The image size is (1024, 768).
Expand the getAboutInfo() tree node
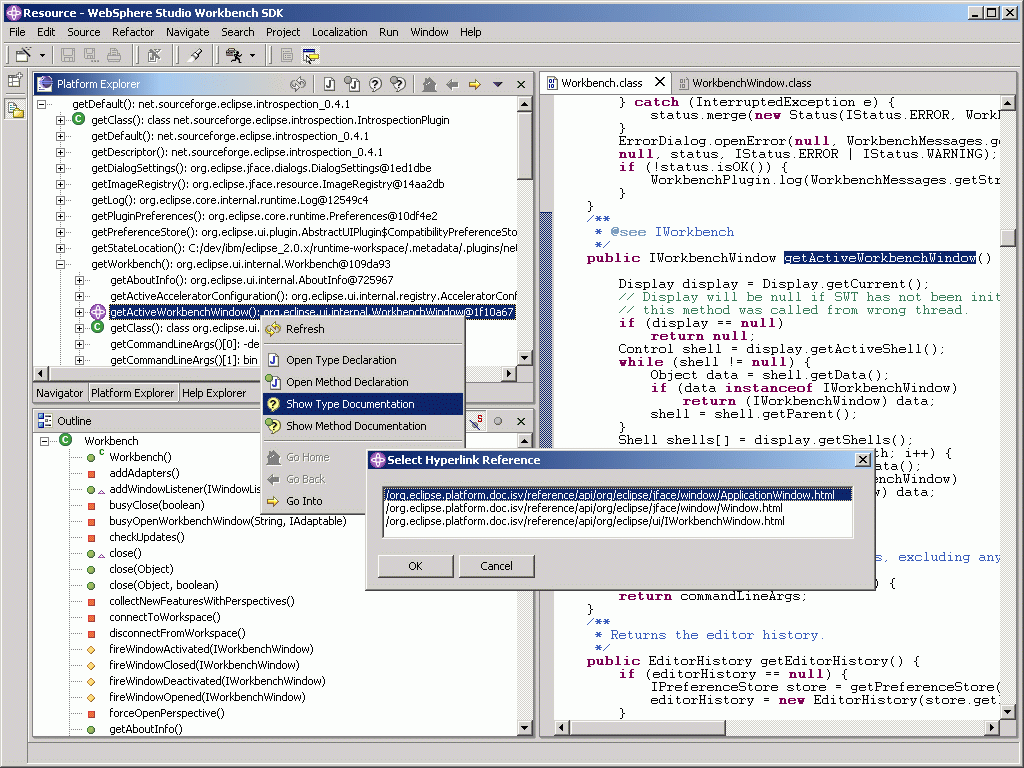tap(79, 280)
